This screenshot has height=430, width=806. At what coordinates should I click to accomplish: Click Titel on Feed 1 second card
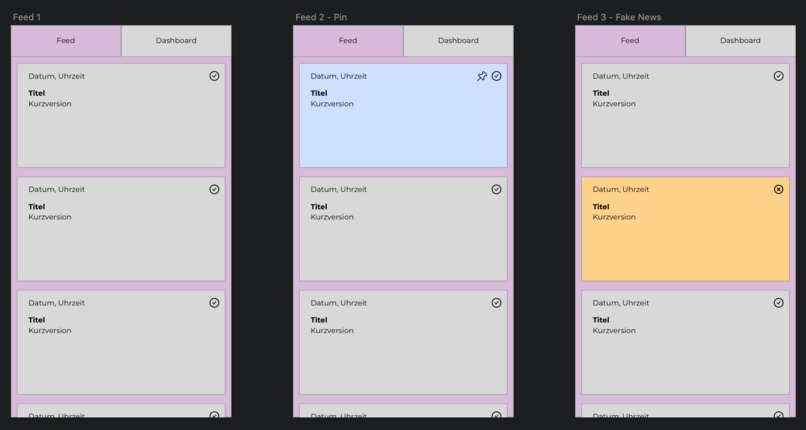pos(36,207)
